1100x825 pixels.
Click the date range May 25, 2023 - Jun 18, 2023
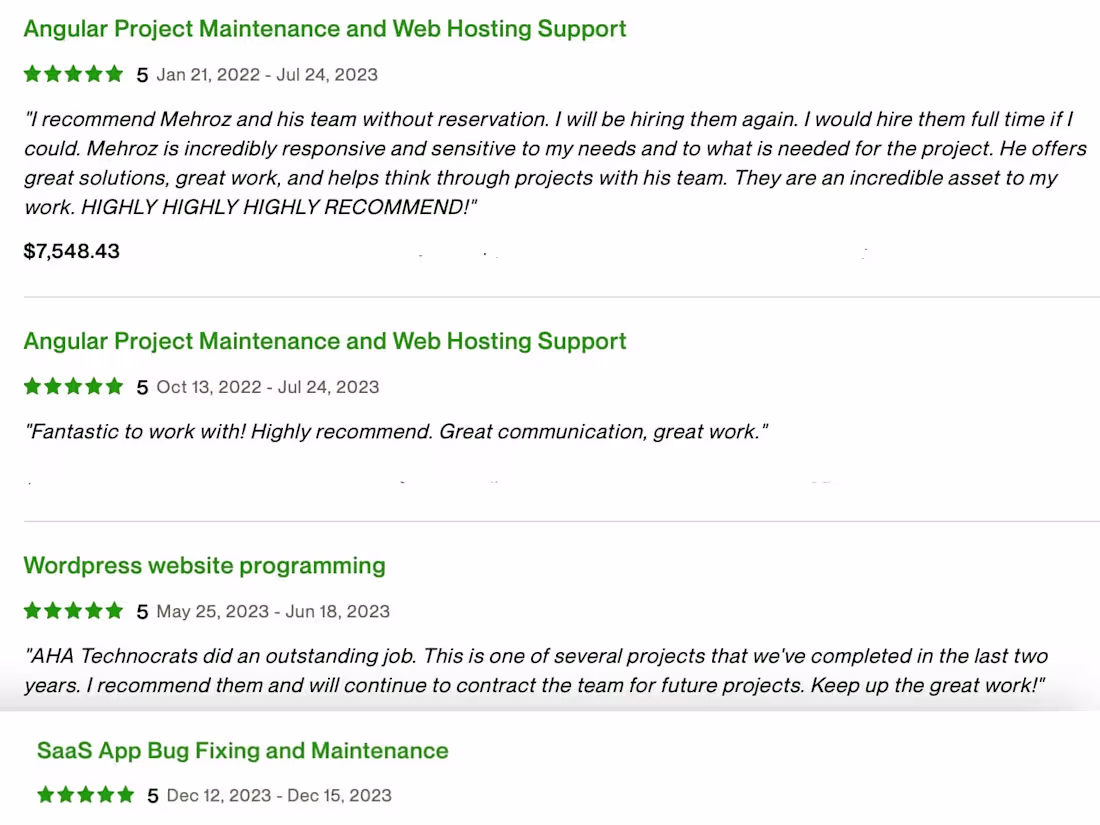[273, 612]
